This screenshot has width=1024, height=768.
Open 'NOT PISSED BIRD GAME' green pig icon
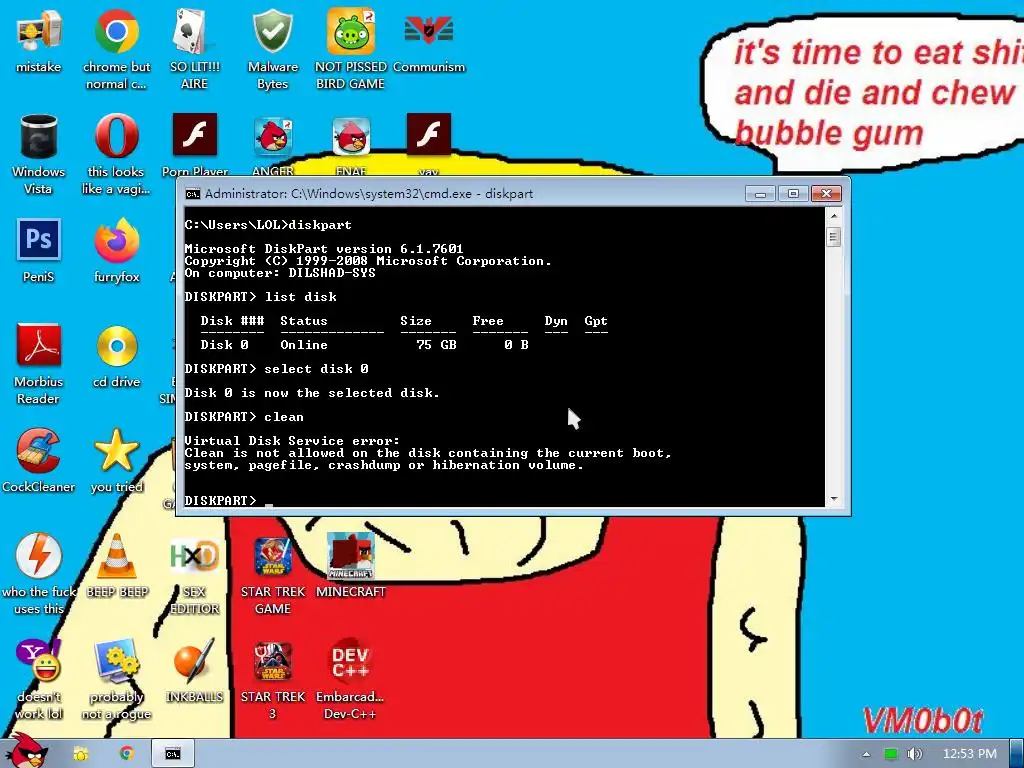click(351, 48)
